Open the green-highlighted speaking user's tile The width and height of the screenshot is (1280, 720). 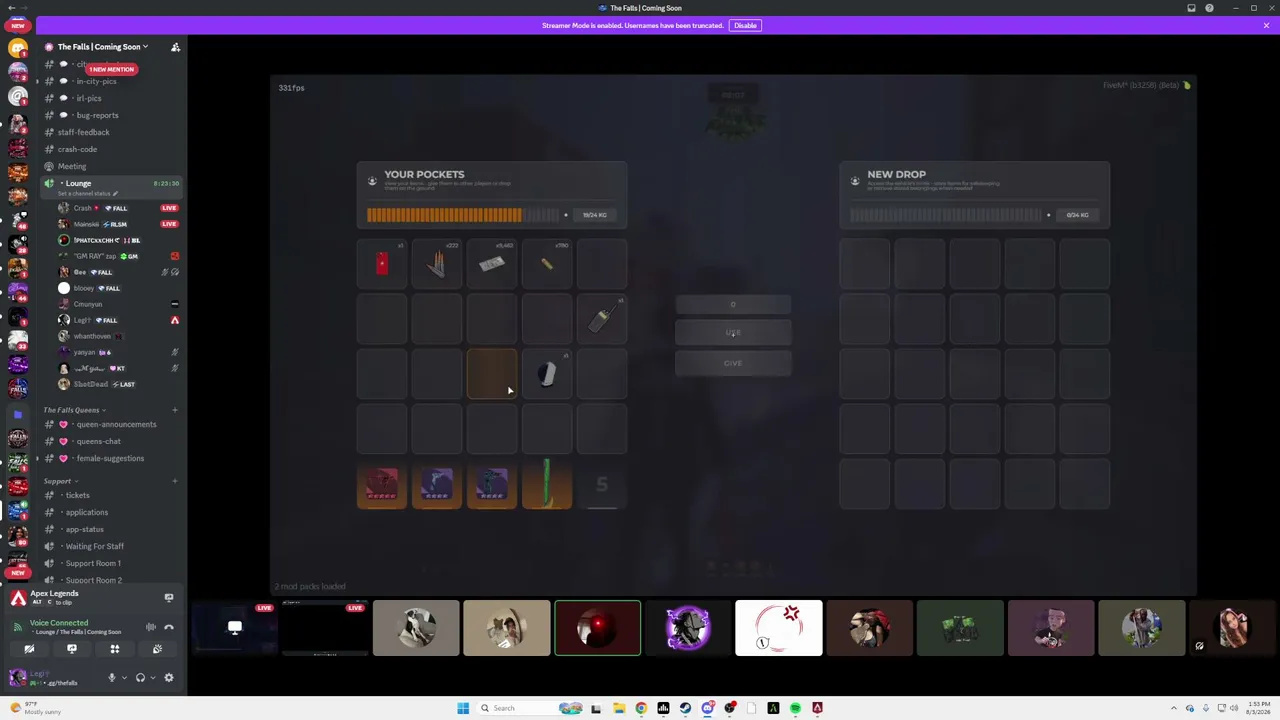pyautogui.click(x=598, y=628)
